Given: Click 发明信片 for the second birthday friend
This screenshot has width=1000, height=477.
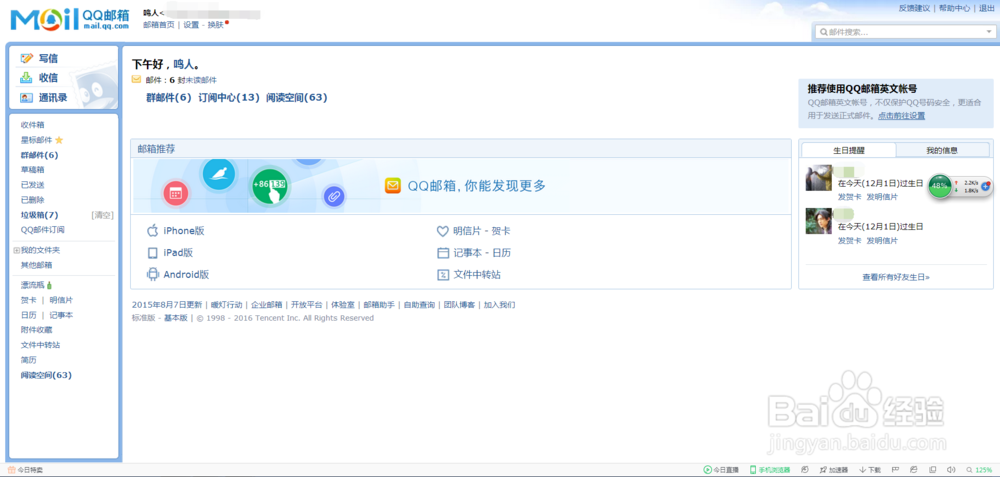Looking at the screenshot, I should [x=882, y=241].
